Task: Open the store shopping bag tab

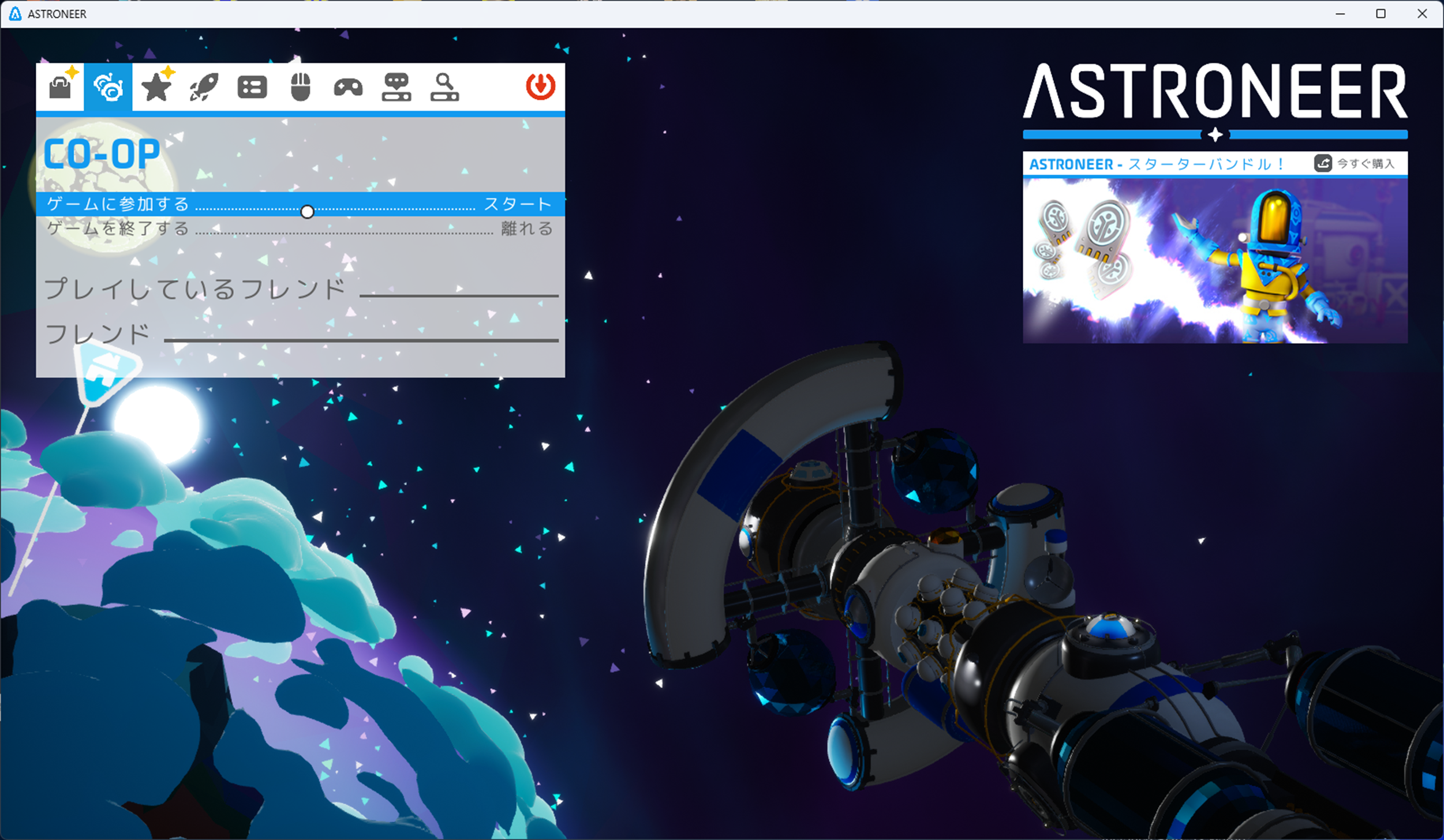Action: coord(60,87)
